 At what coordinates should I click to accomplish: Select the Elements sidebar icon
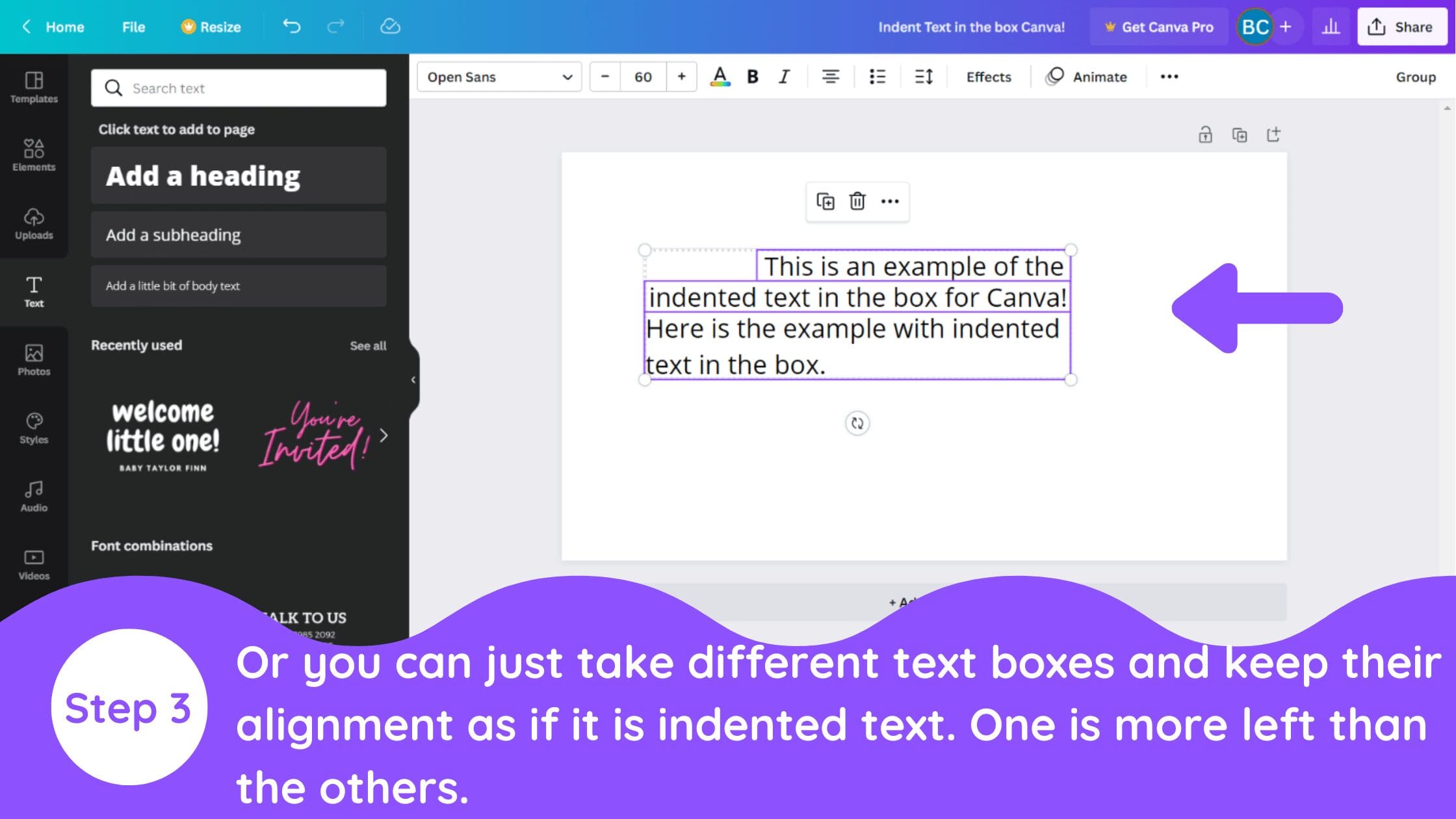33,155
